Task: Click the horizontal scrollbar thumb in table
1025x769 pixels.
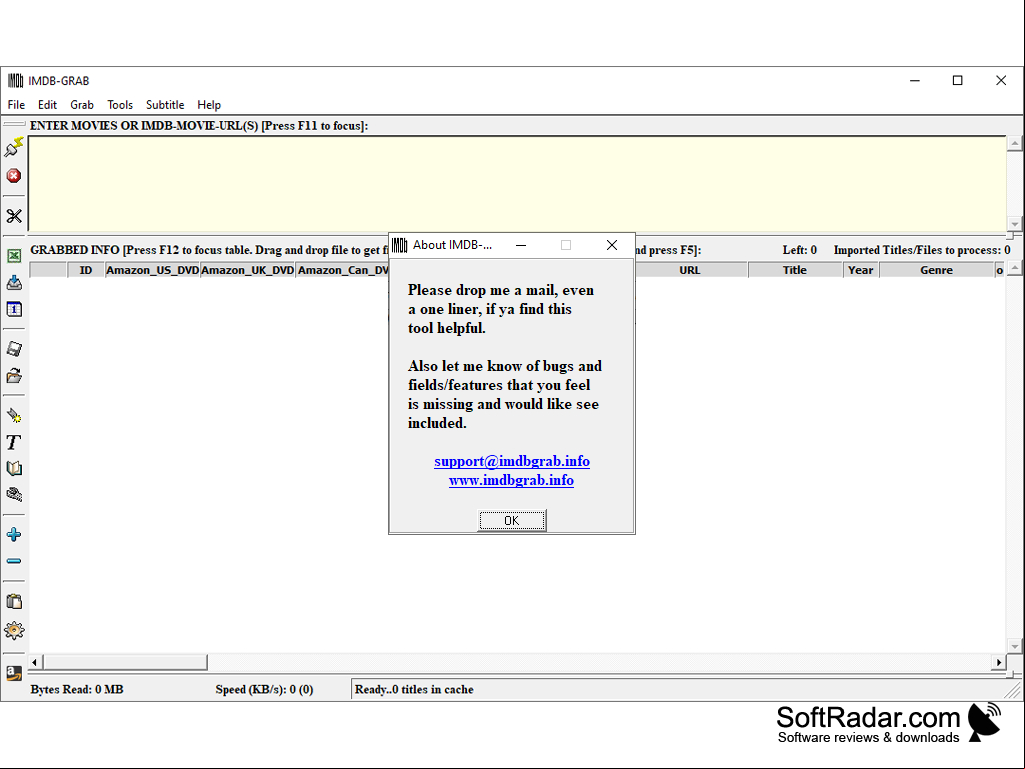Action: pos(126,662)
